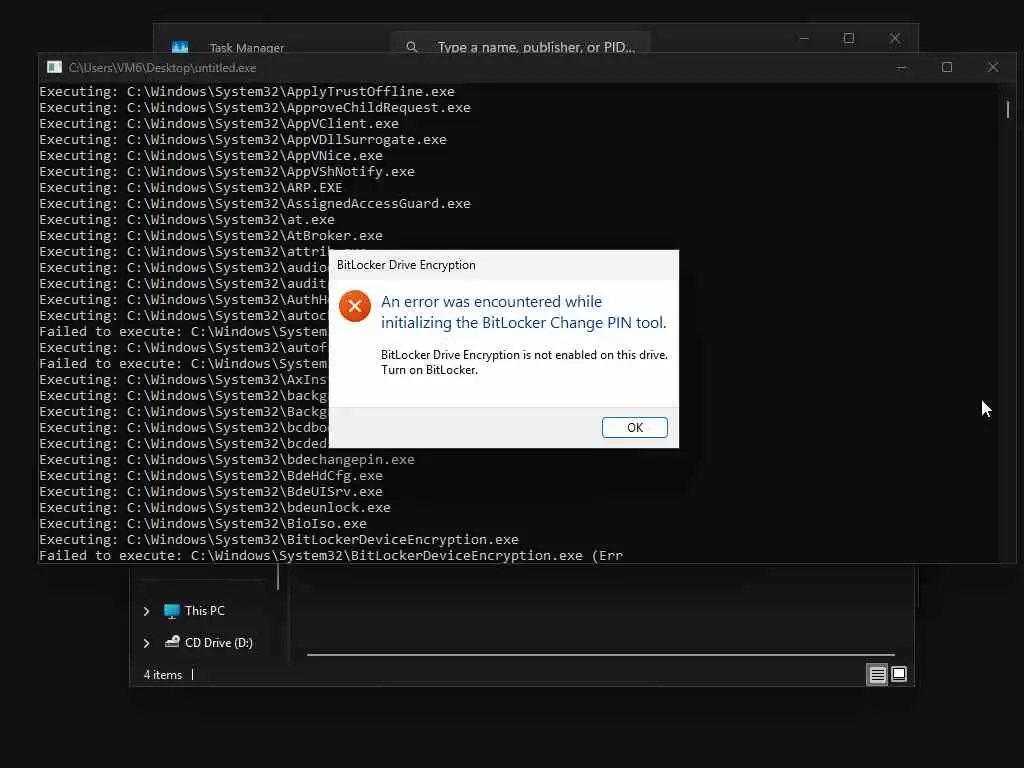
Task: Click the BitLocker Drive Encryption dialog title
Action: click(x=406, y=265)
